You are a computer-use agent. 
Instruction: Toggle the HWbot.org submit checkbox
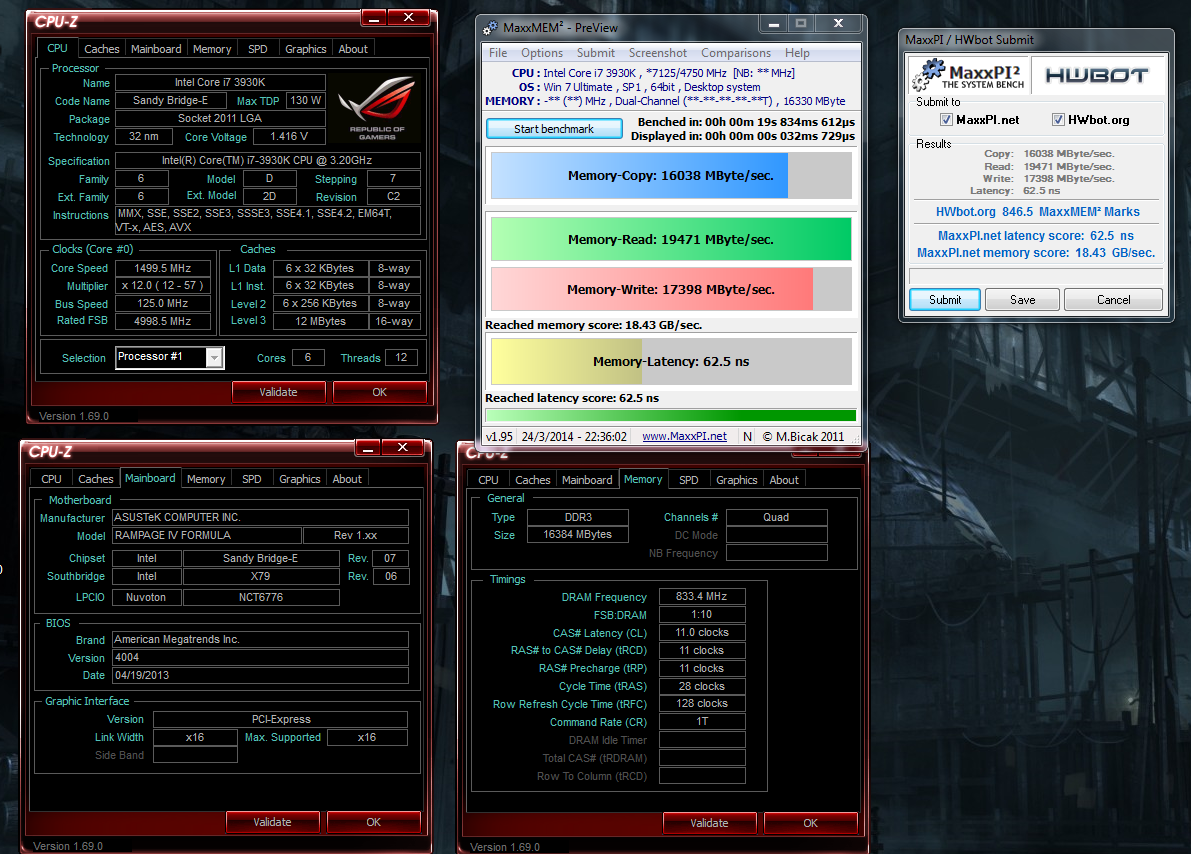coord(1057,119)
